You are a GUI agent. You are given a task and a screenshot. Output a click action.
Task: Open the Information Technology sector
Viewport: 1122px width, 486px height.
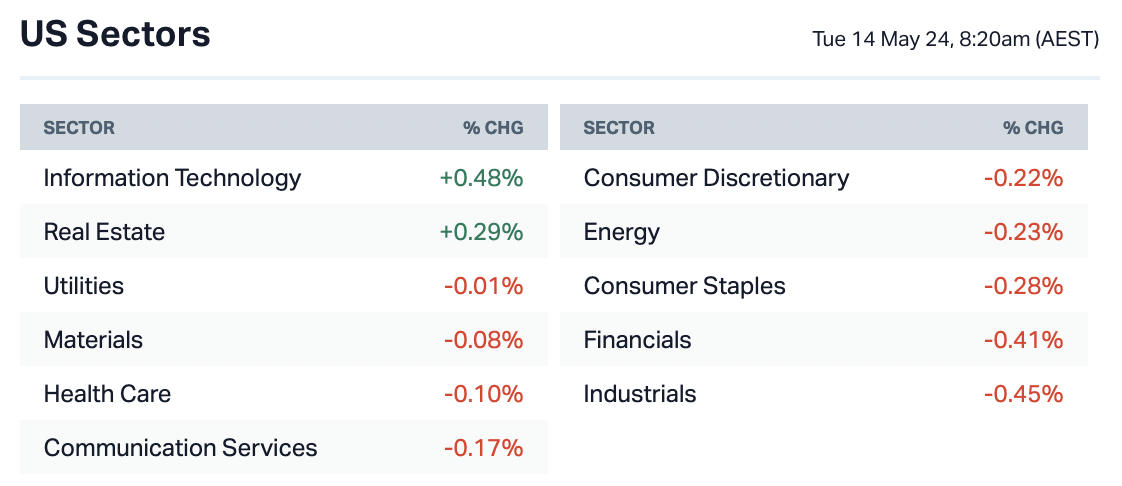(172, 178)
